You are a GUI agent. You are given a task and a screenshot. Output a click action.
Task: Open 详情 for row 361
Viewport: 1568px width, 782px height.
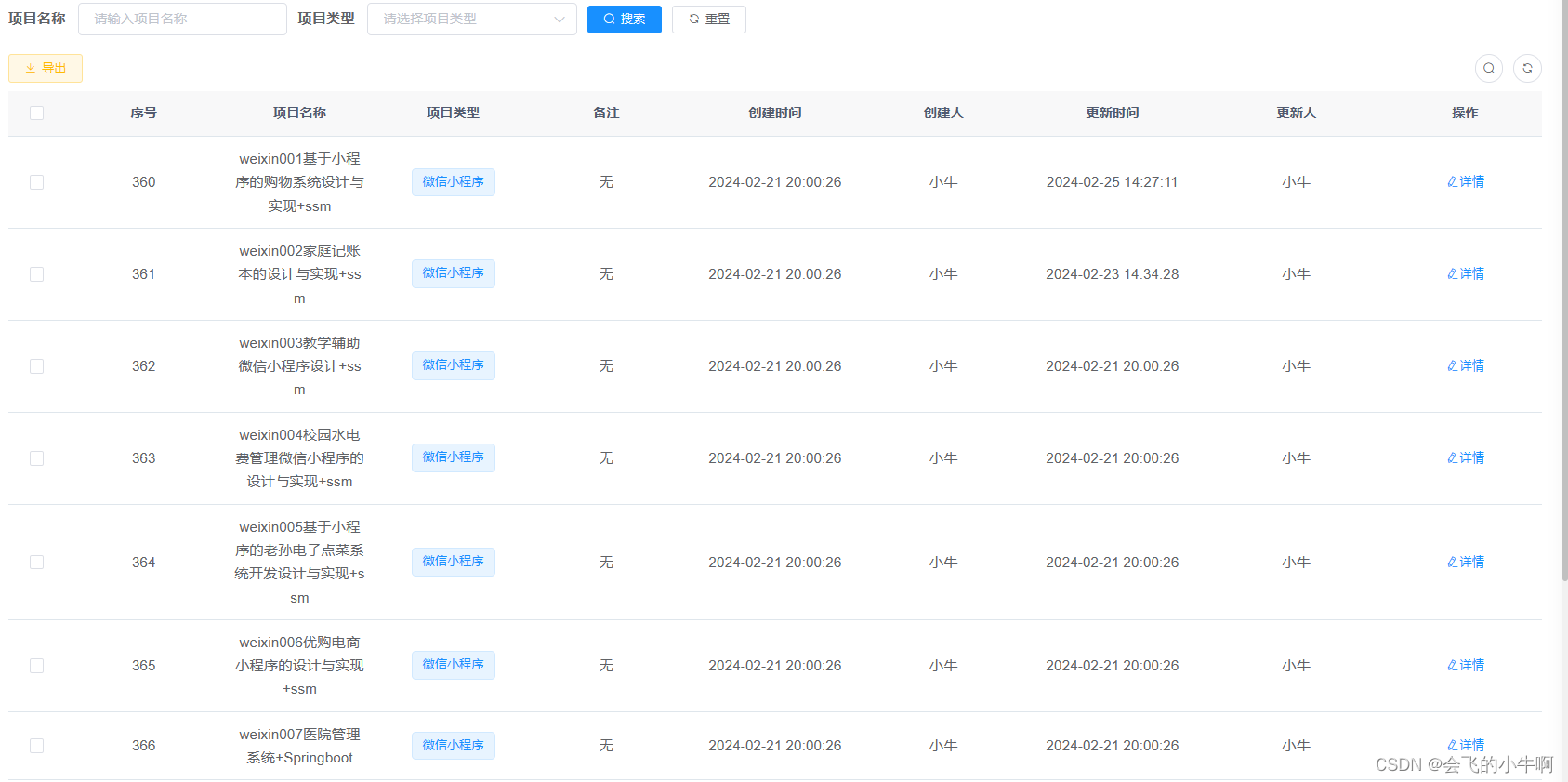click(1466, 274)
